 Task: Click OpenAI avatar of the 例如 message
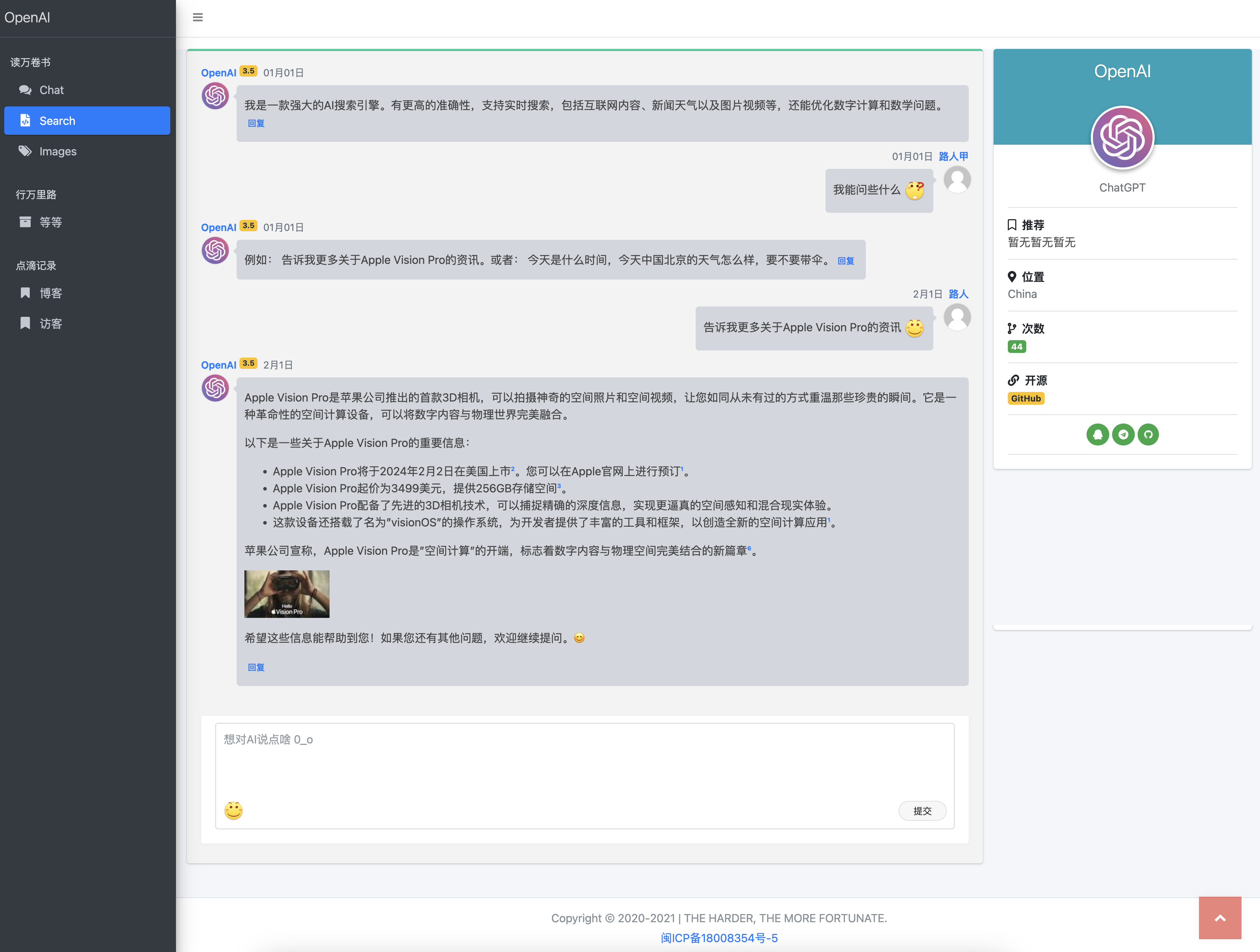tap(215, 251)
